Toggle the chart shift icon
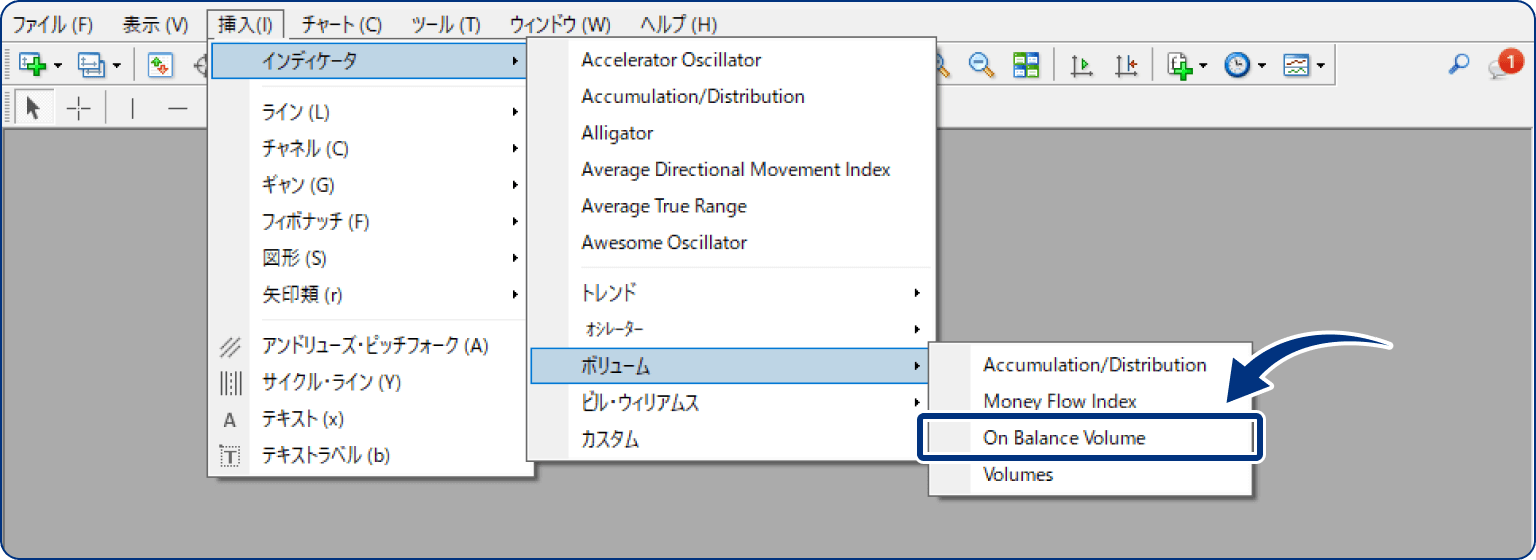The image size is (1536, 560). point(1127,66)
